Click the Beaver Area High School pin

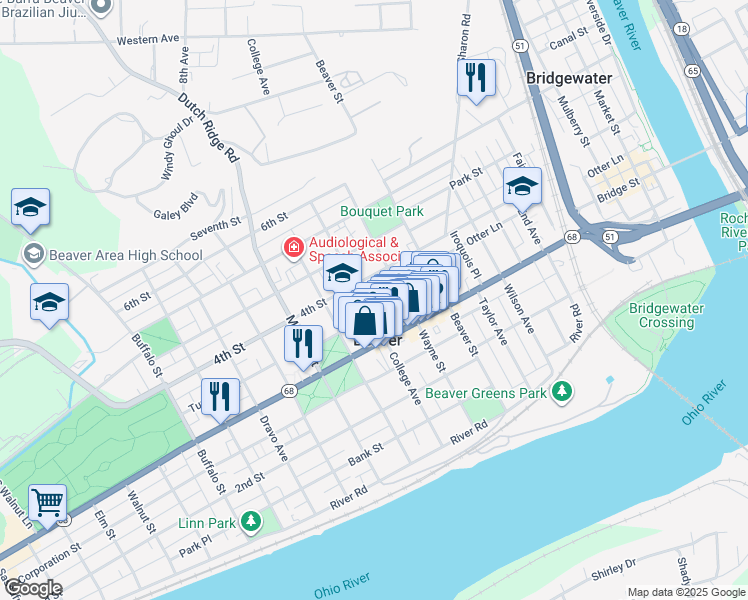[34, 255]
